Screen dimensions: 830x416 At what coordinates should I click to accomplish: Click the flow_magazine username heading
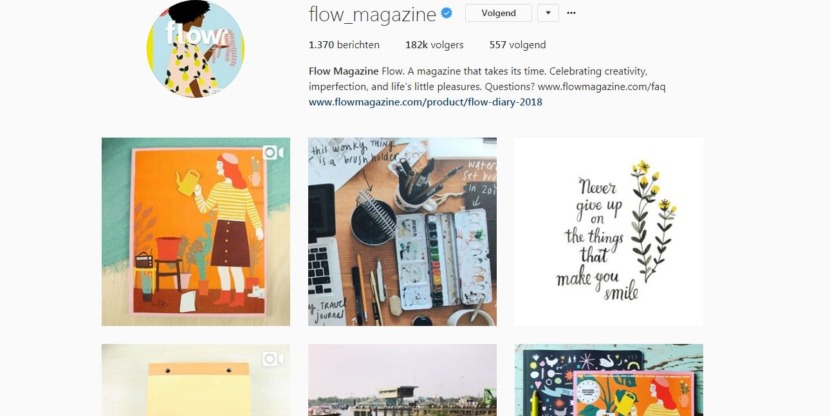pyautogui.click(x=373, y=14)
